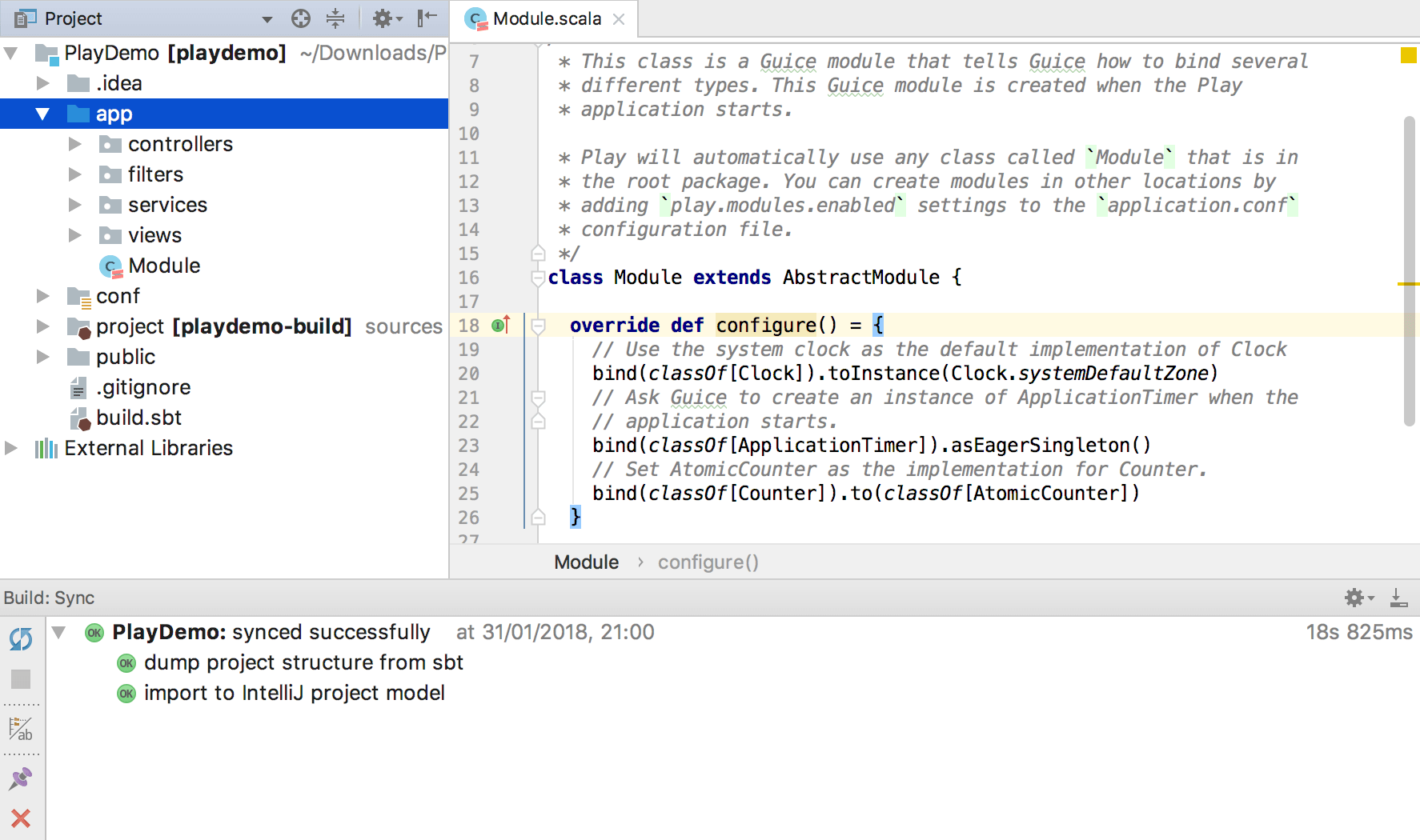
Task: Expand the filters folder
Action: click(x=75, y=174)
